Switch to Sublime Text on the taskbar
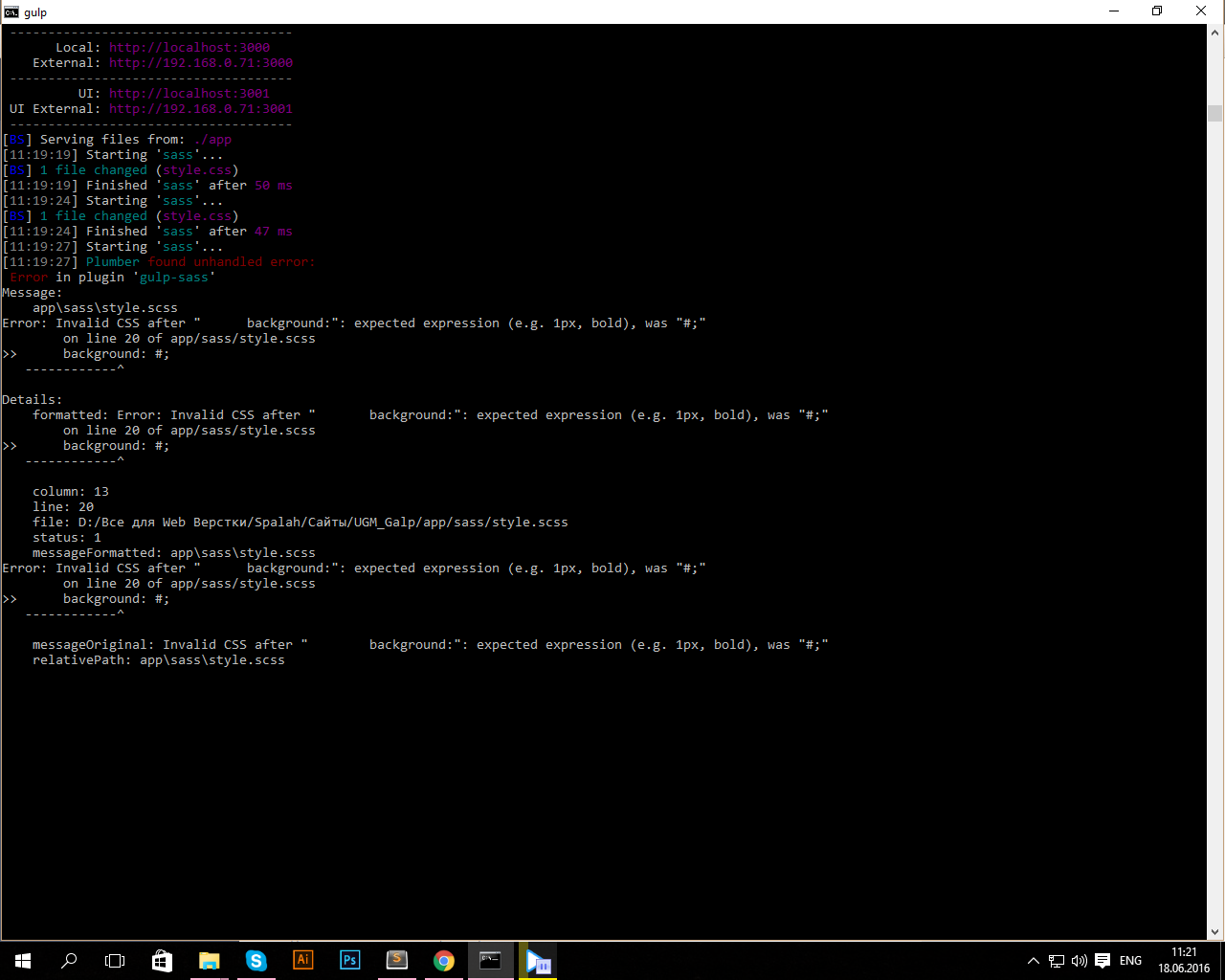1225x980 pixels. (x=396, y=961)
